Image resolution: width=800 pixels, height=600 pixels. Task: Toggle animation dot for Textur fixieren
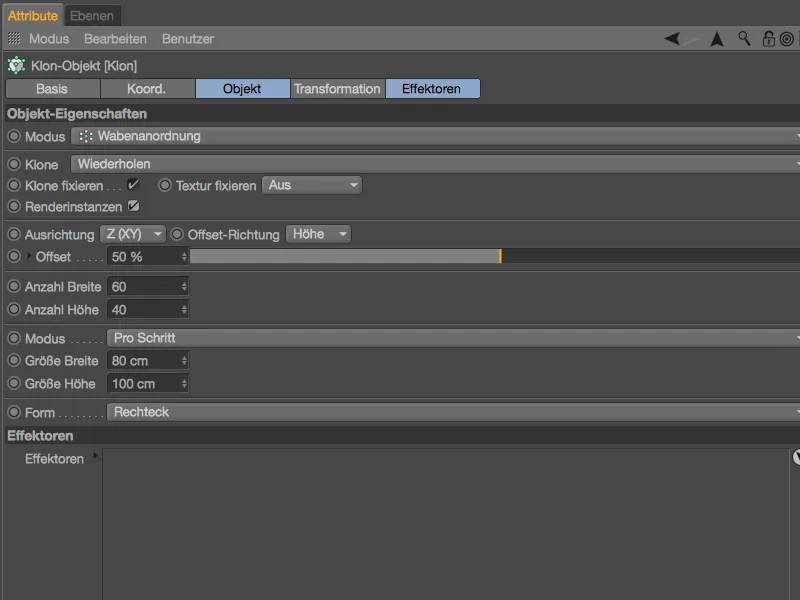(165, 185)
